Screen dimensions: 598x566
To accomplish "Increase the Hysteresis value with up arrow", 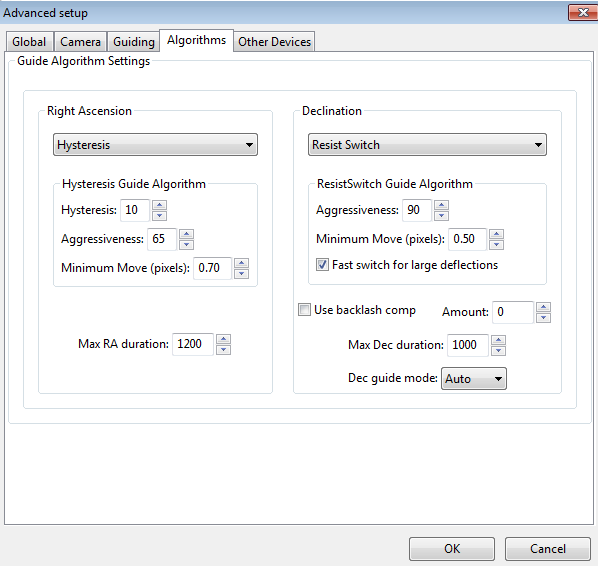I will tap(159, 205).
